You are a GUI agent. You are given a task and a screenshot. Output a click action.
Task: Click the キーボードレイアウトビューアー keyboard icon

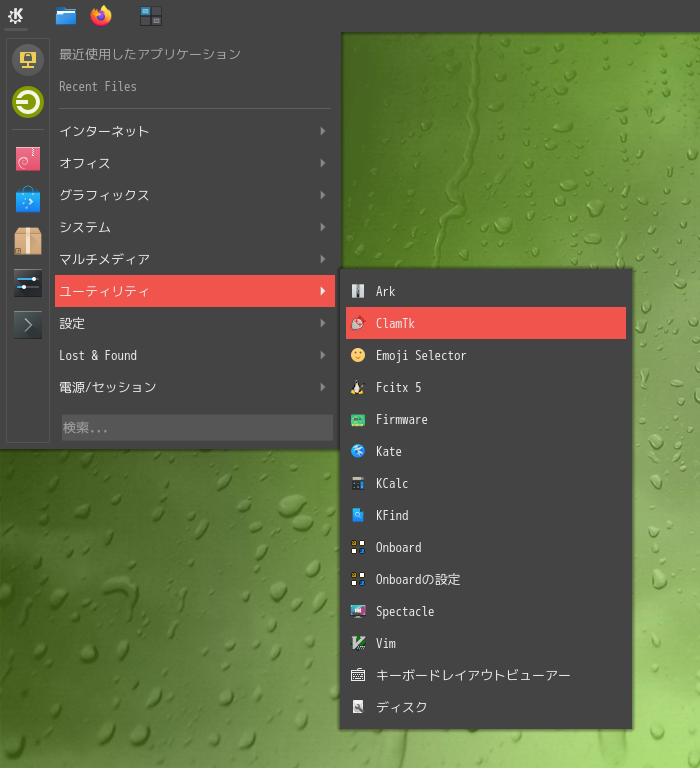(x=358, y=675)
